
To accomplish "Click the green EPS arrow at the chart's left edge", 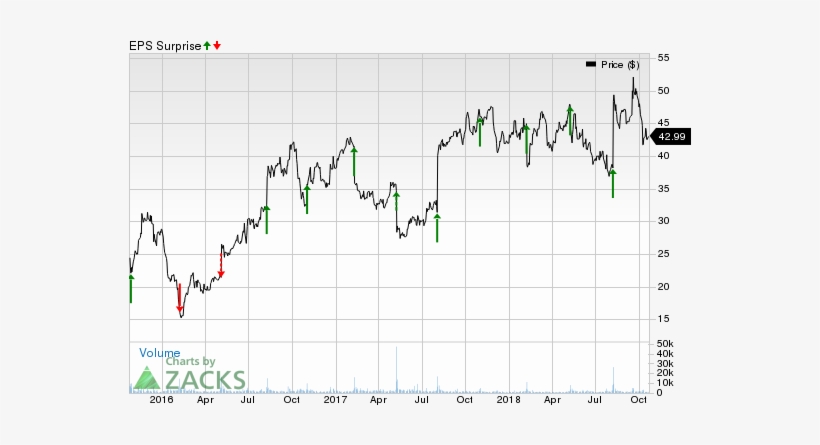I will [x=131, y=288].
